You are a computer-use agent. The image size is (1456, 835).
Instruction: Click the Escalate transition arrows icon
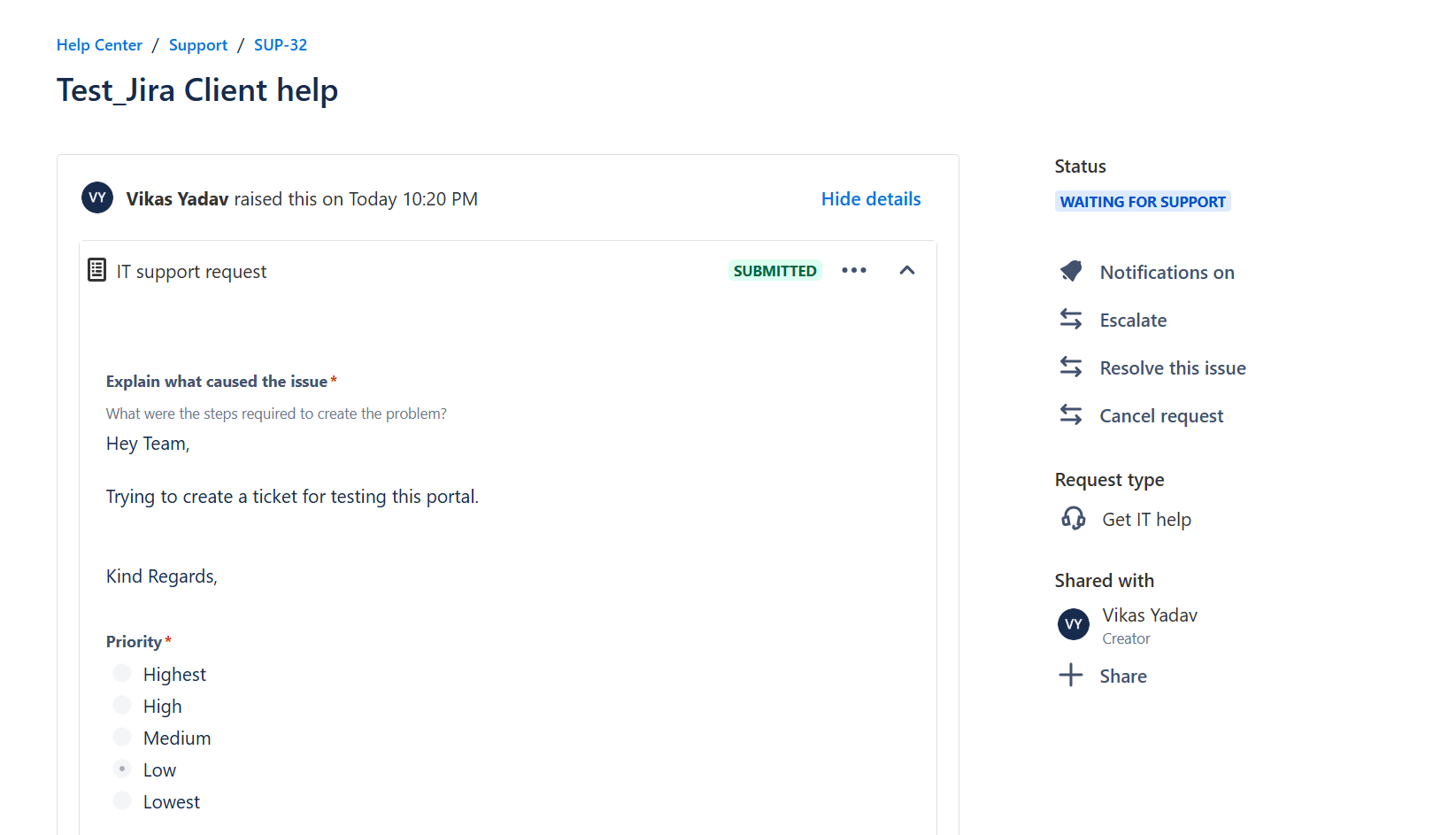(1071, 320)
